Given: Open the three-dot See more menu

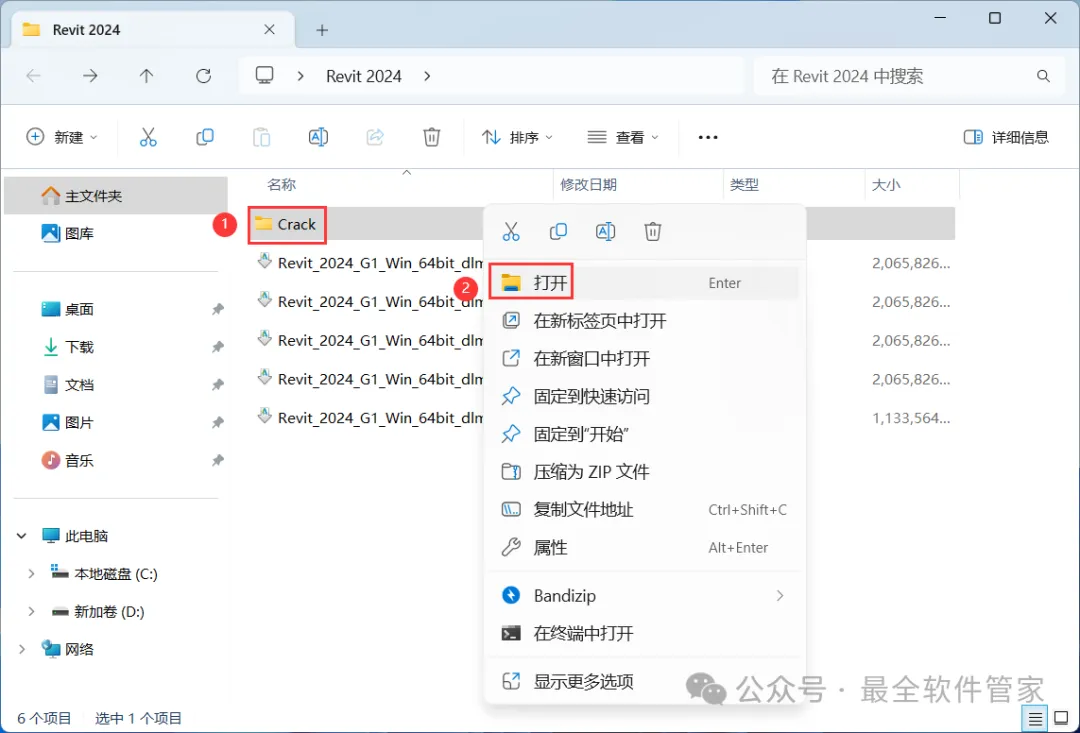Looking at the screenshot, I should pyautogui.click(x=708, y=137).
